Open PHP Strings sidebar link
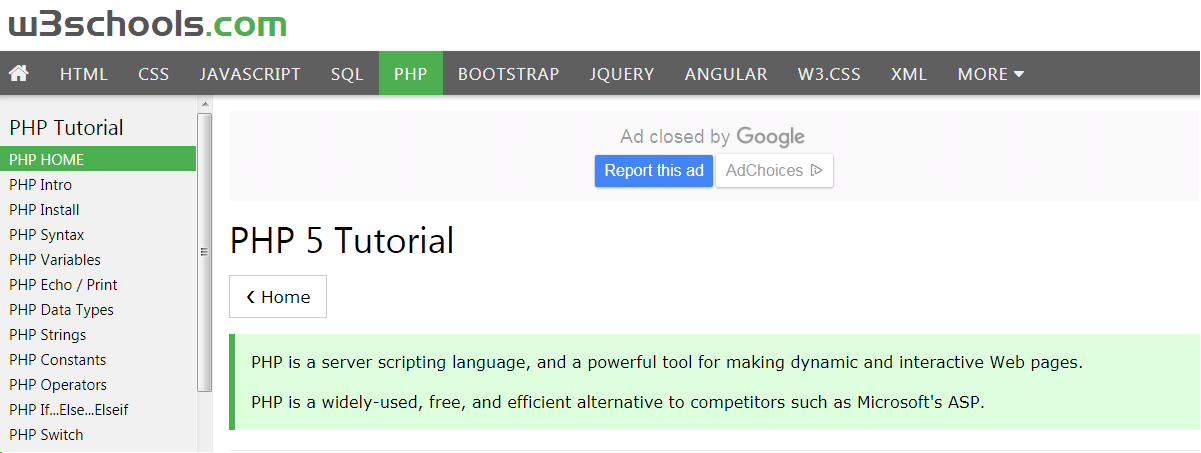Screen dimensions: 1201x453 (x=98, y=334)
